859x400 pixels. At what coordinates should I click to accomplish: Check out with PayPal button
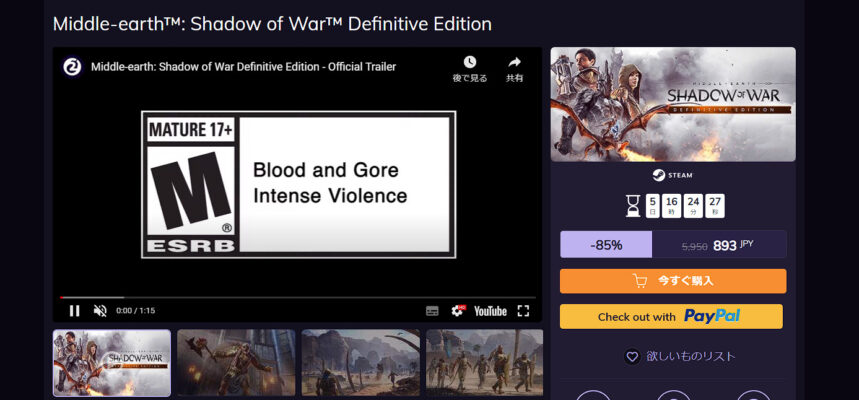coord(671,316)
